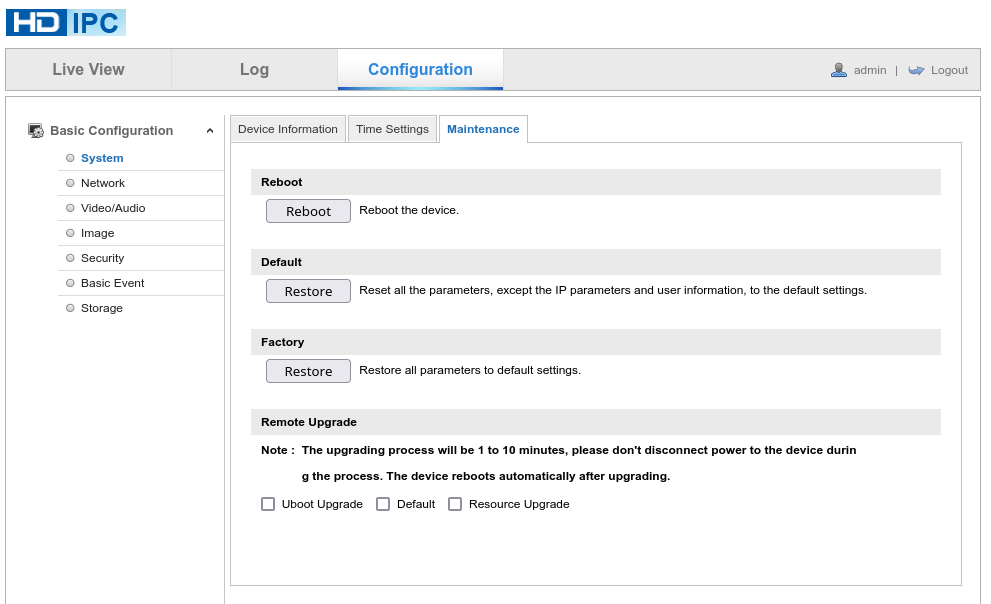Click the bullet icon beside Storage
Image resolution: width=991 pixels, height=604 pixels.
point(70,308)
